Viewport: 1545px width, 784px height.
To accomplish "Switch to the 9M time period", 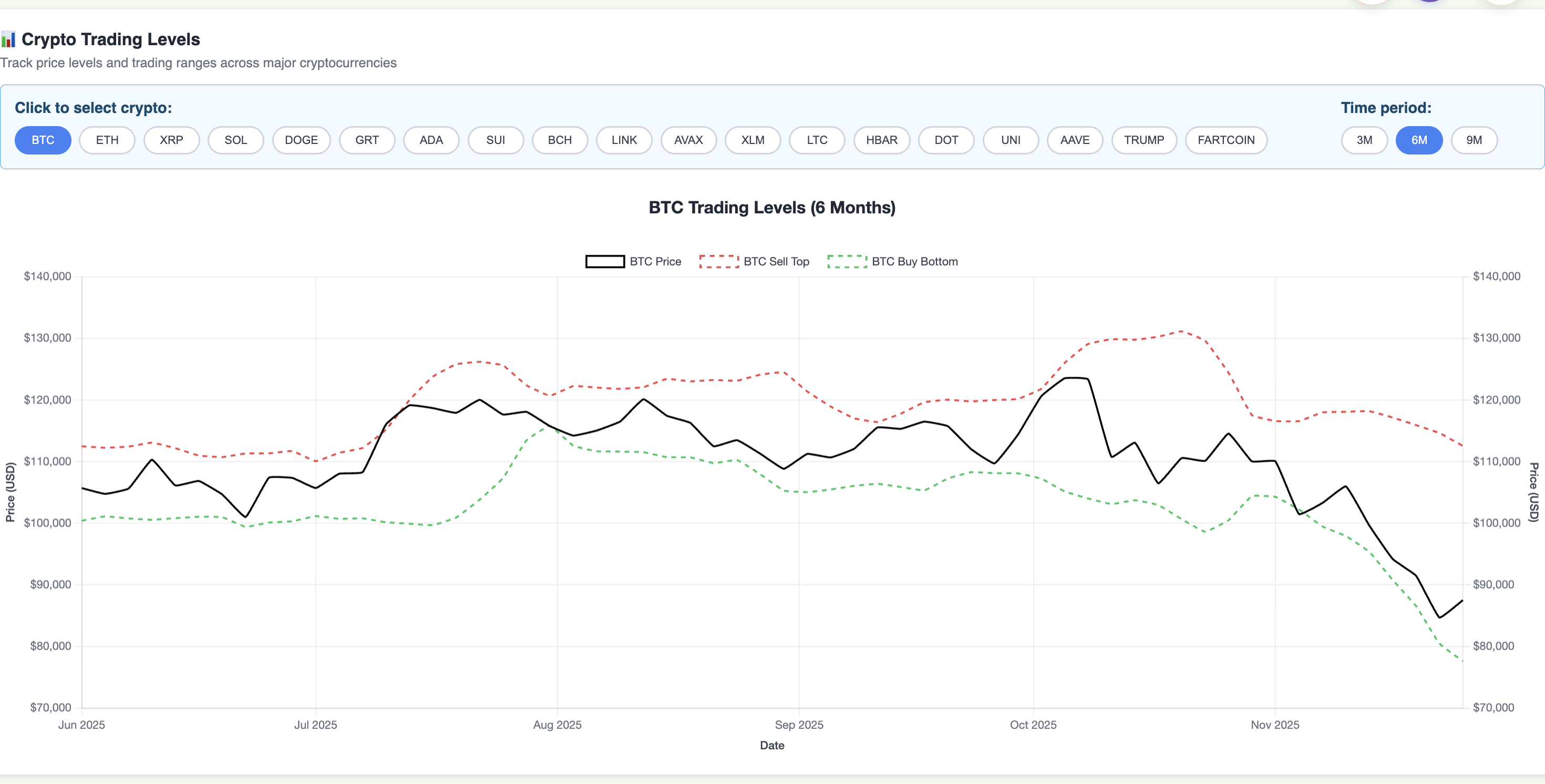I will click(x=1474, y=140).
